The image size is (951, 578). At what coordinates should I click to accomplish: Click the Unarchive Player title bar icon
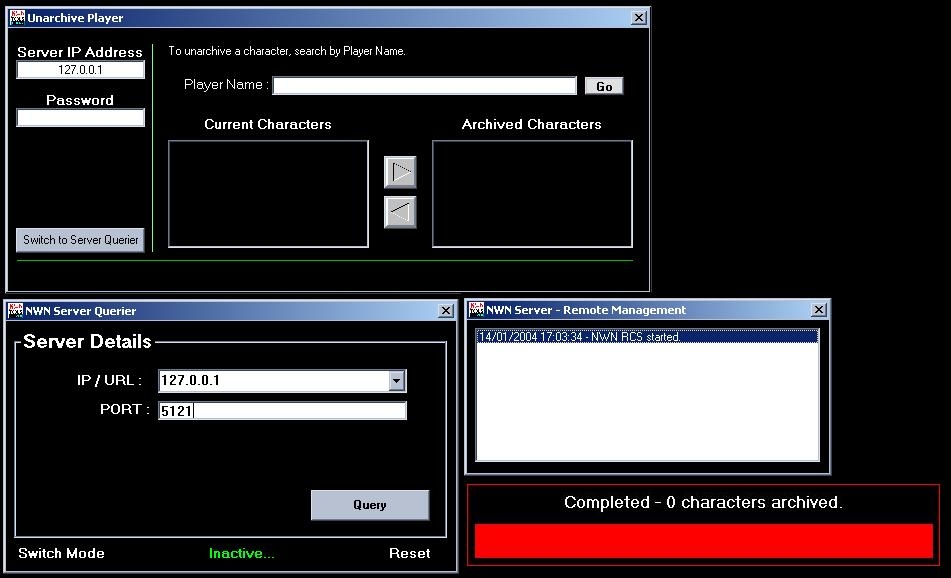pyautogui.click(x=17, y=18)
